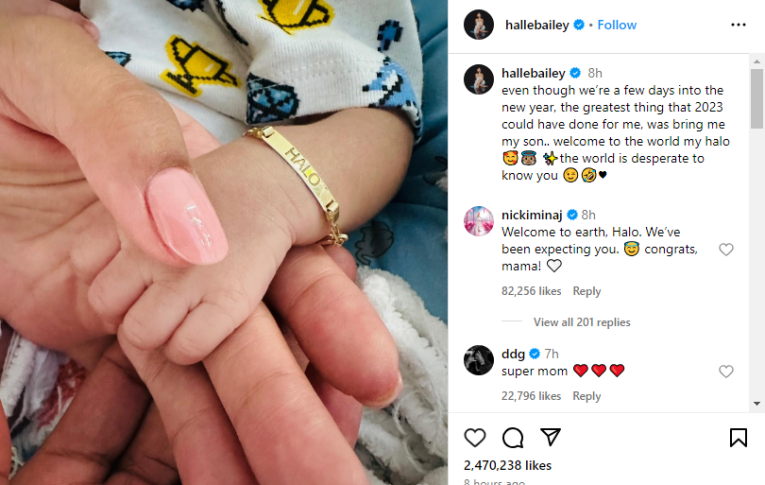Reply to nickiminaj's comment
The width and height of the screenshot is (765, 485).
click(586, 291)
